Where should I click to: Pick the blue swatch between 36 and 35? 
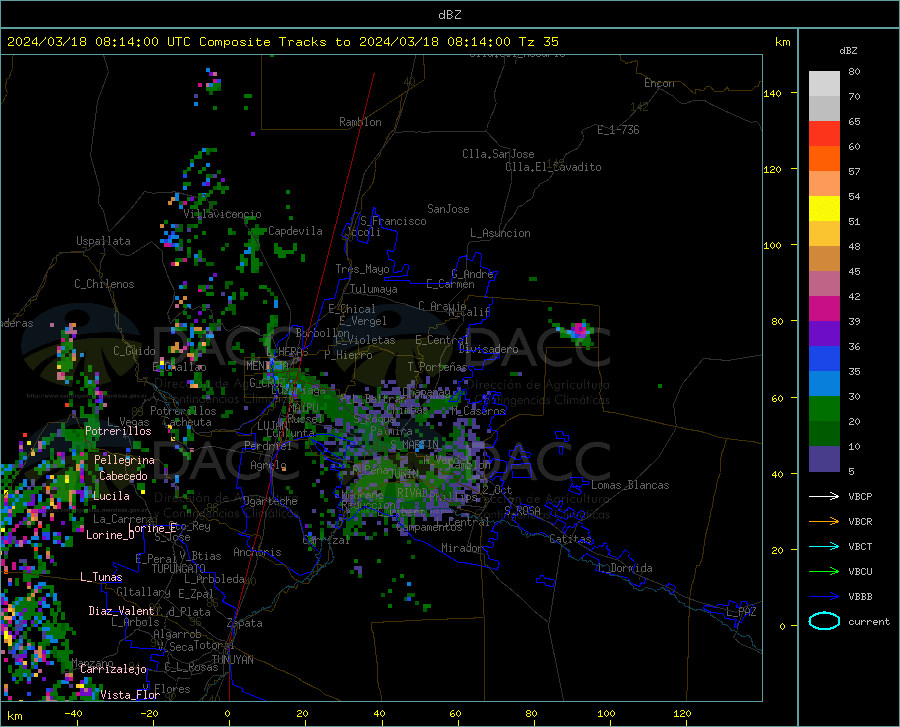824,359
